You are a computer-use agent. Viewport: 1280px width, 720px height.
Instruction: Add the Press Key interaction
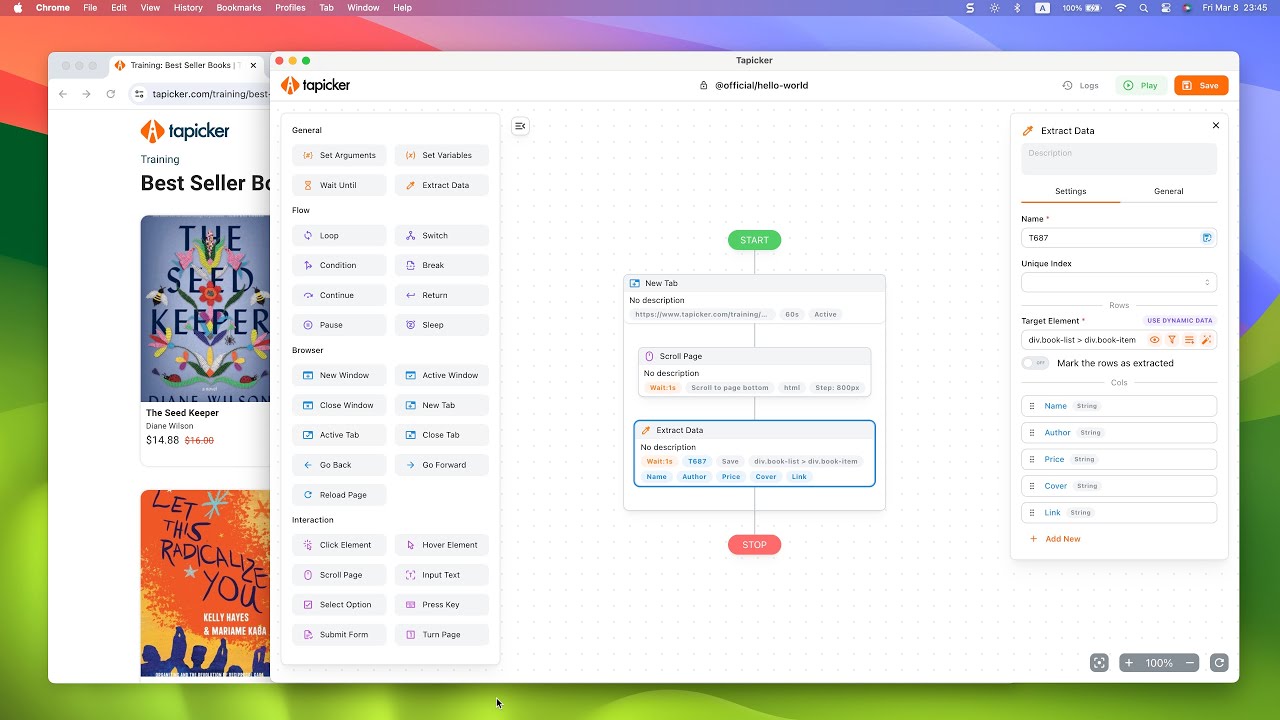click(x=442, y=605)
